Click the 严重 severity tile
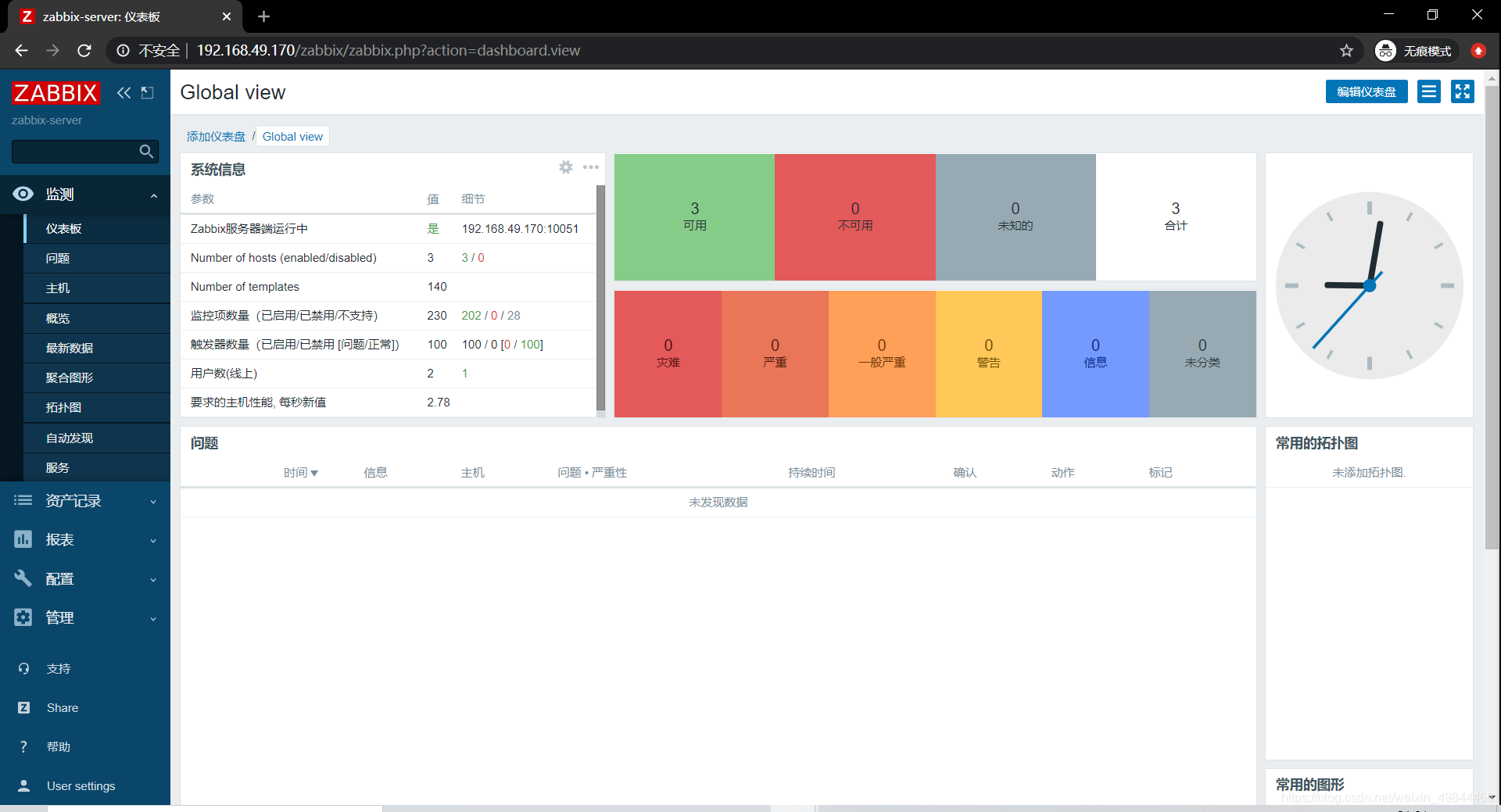 [775, 354]
